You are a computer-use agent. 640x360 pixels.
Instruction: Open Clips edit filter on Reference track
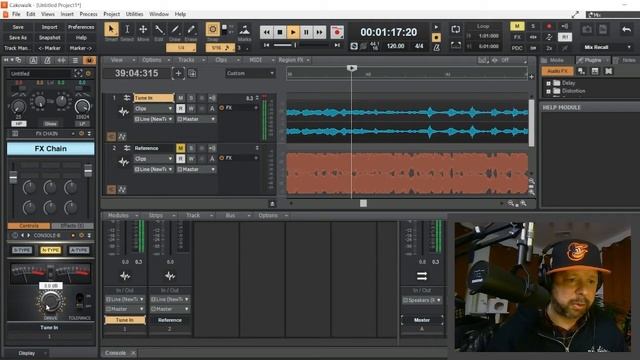coord(154,159)
